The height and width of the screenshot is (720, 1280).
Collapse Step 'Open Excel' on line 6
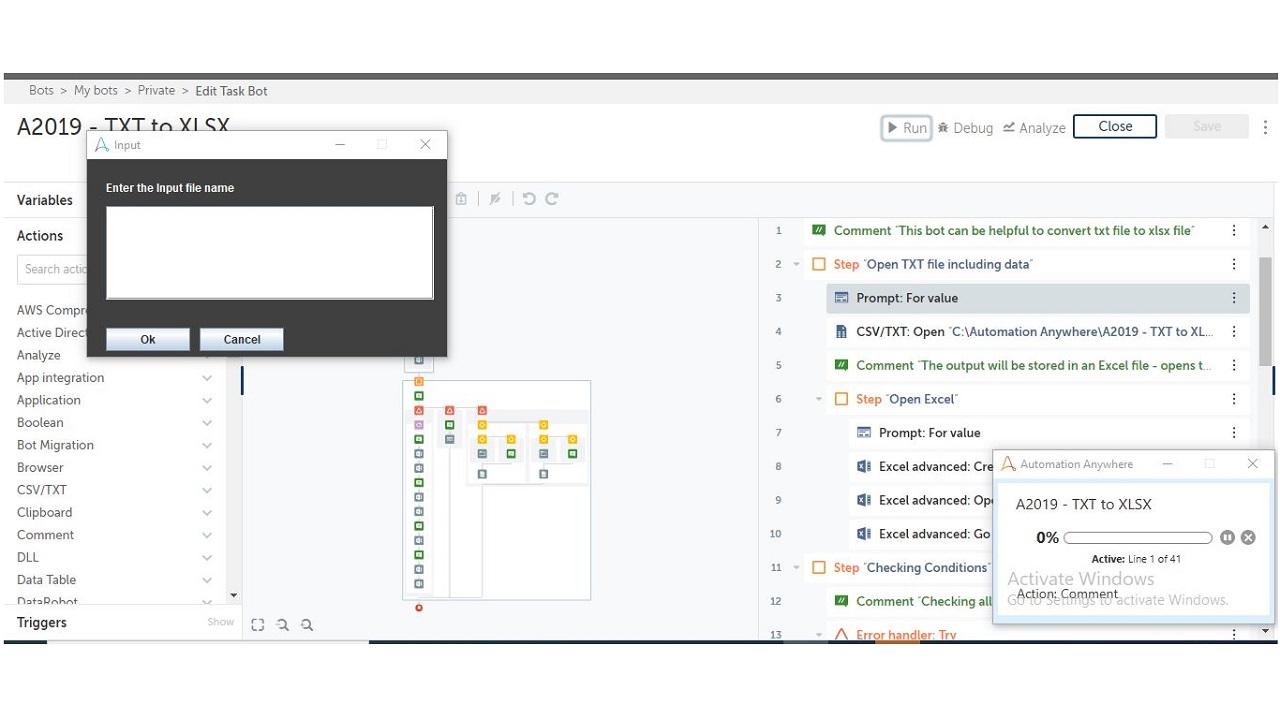(x=819, y=399)
